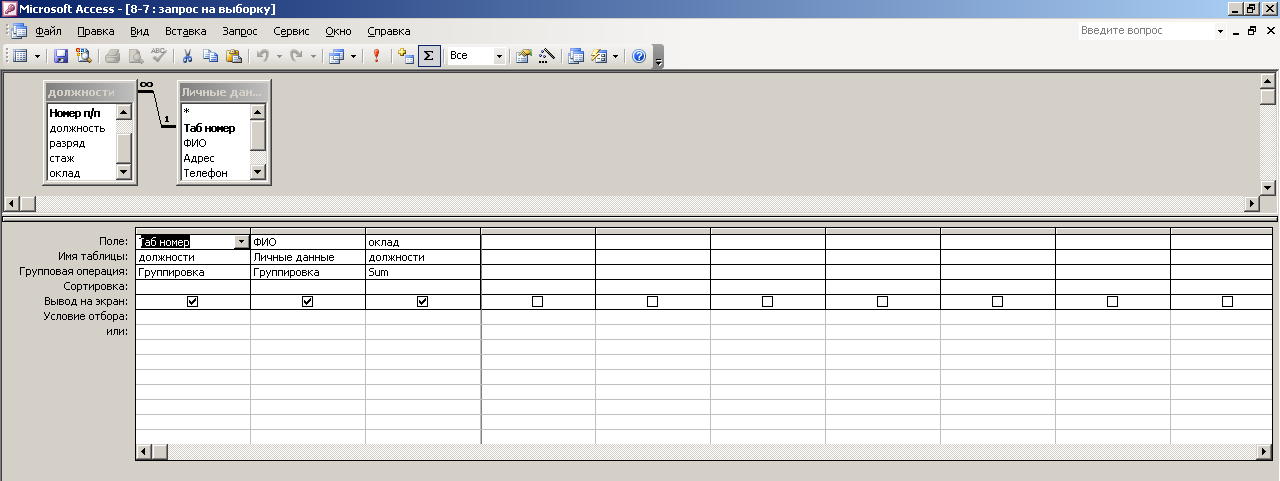Open the Файл menu
Viewport: 1280px width, 481px height.
tap(48, 31)
